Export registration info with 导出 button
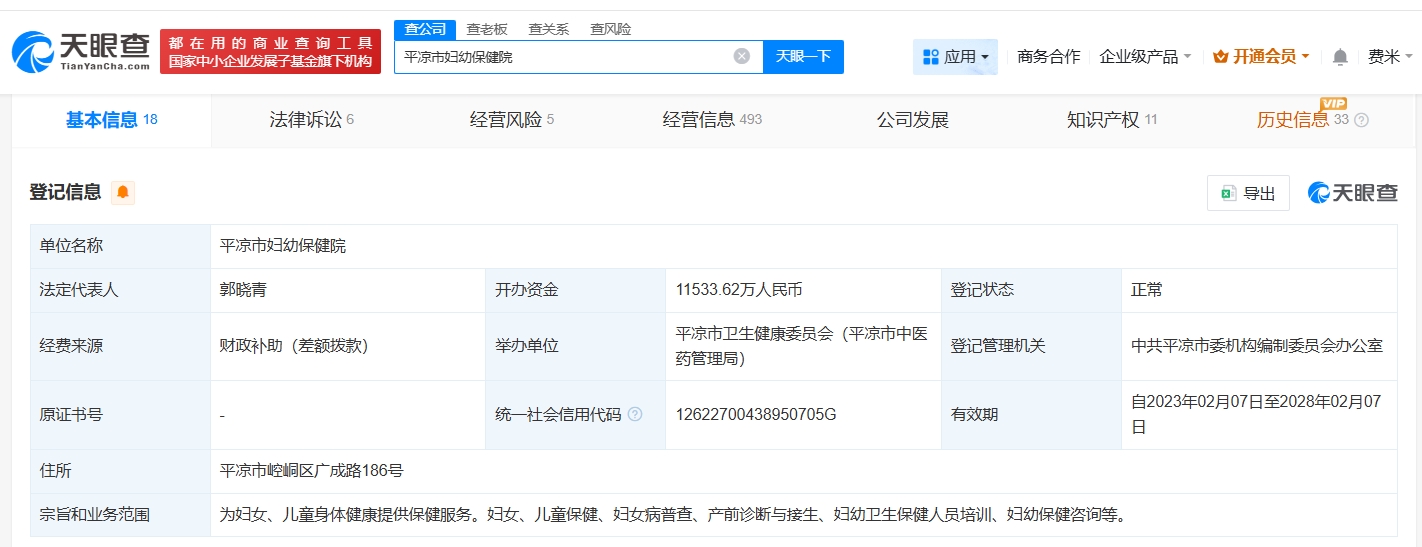 [x=1248, y=193]
